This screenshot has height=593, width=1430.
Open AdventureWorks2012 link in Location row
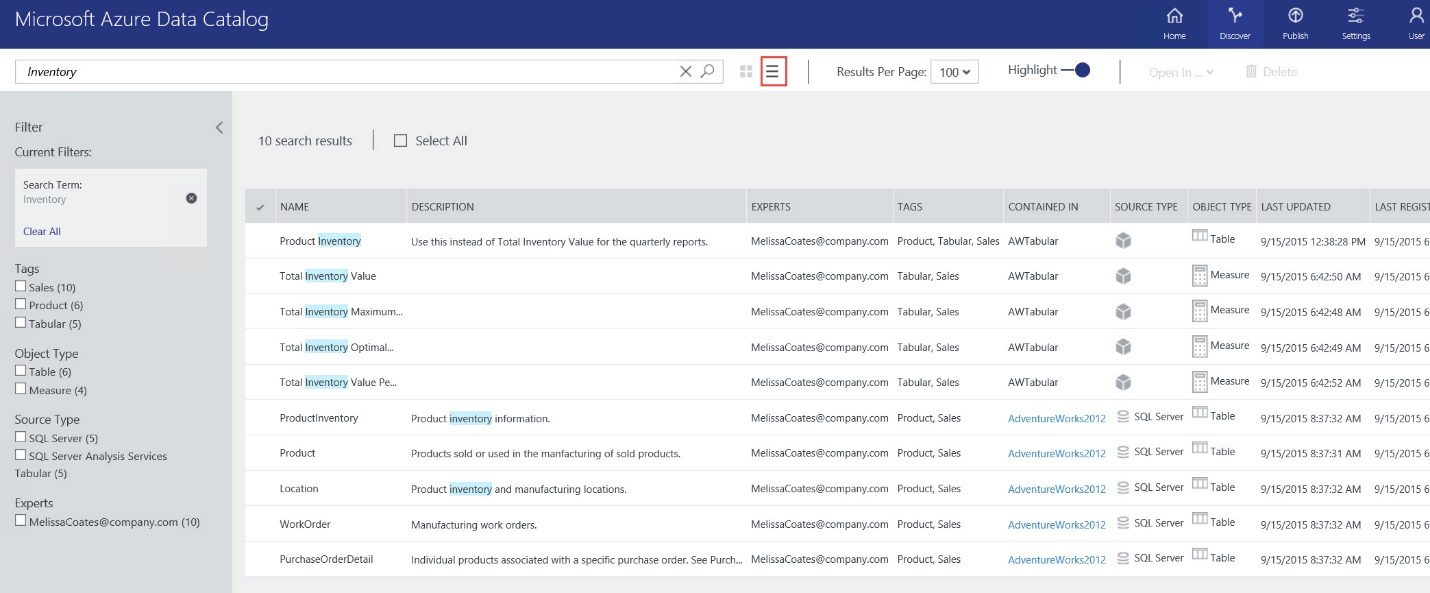coord(1057,489)
